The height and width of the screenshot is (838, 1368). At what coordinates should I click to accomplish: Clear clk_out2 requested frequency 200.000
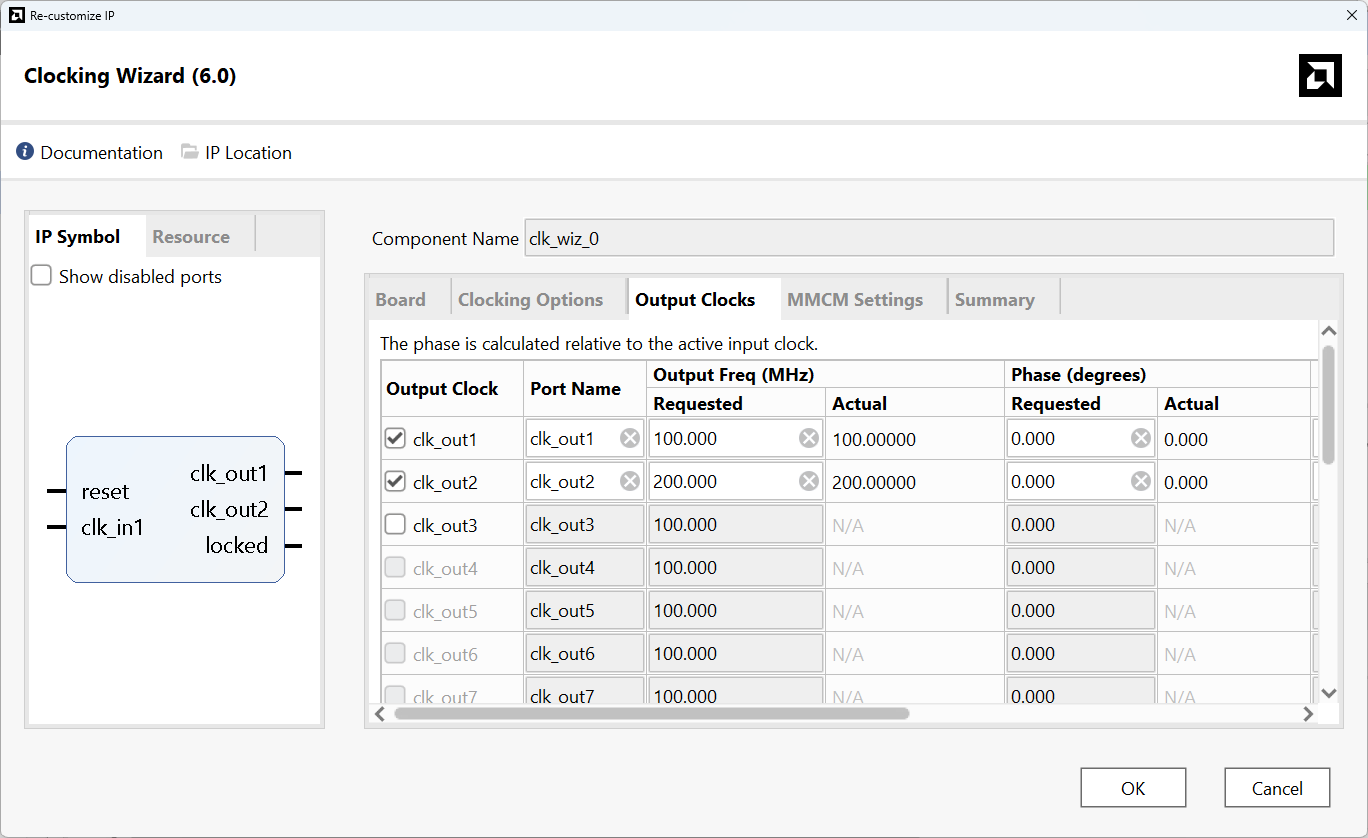808,482
